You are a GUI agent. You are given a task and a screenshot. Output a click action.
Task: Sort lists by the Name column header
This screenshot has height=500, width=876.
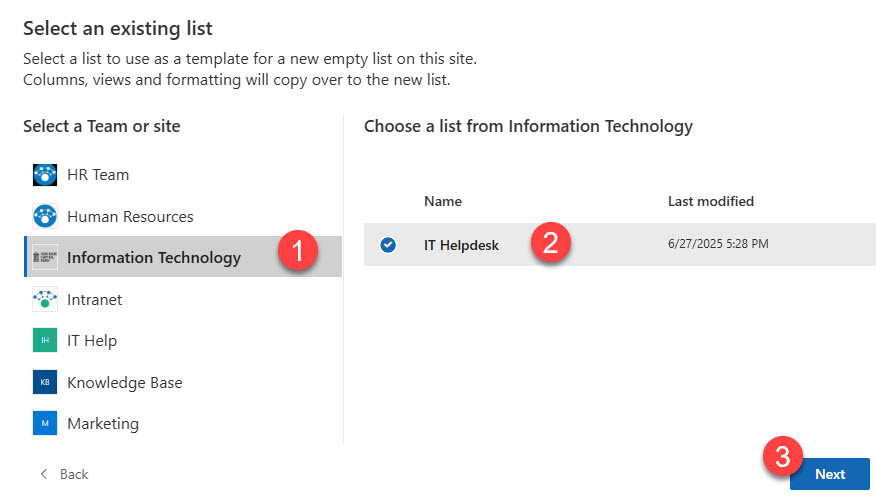(443, 201)
